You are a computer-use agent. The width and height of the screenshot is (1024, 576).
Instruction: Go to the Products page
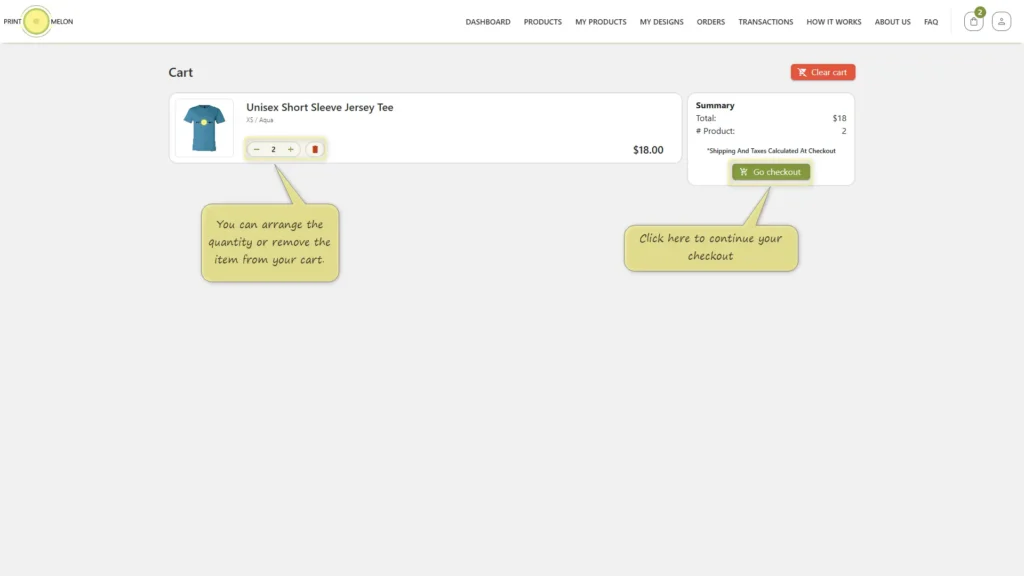(x=542, y=22)
